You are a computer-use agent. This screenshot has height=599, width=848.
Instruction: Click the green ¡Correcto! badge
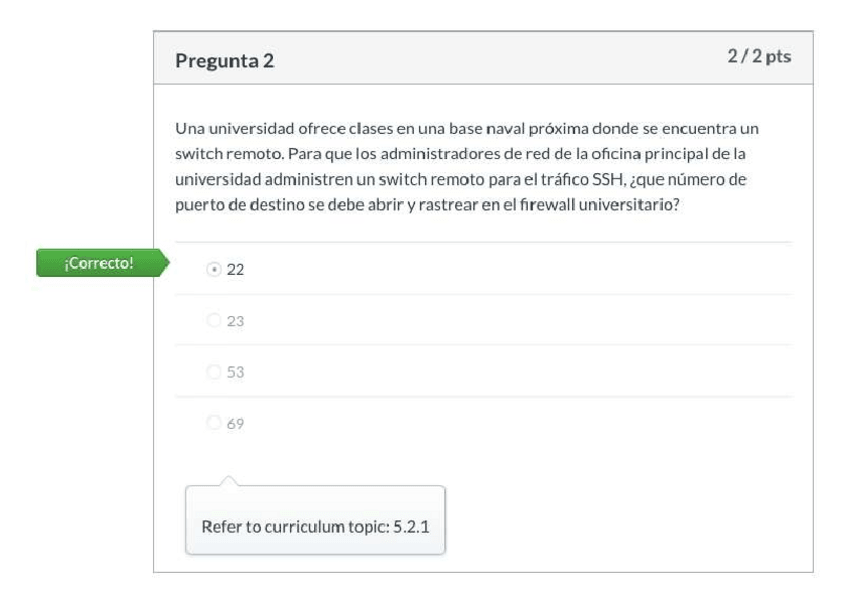pos(98,264)
